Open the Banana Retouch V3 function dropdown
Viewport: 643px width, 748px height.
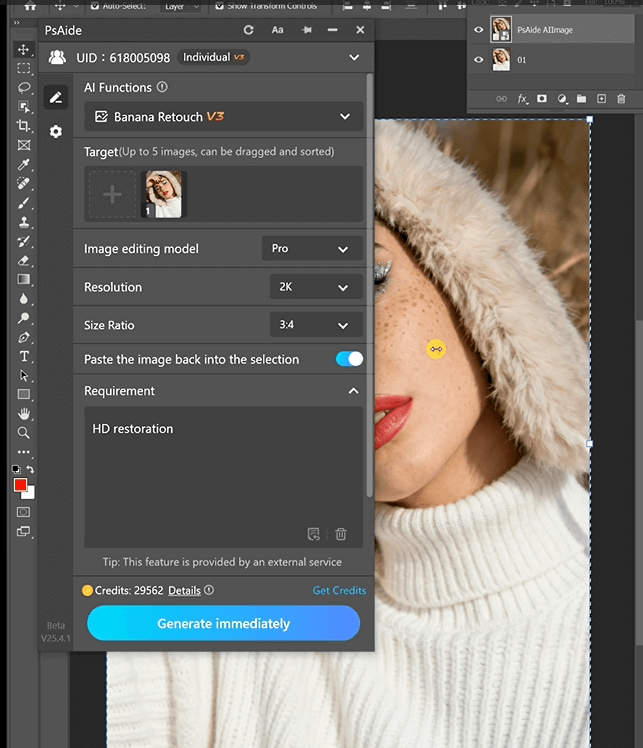click(223, 116)
